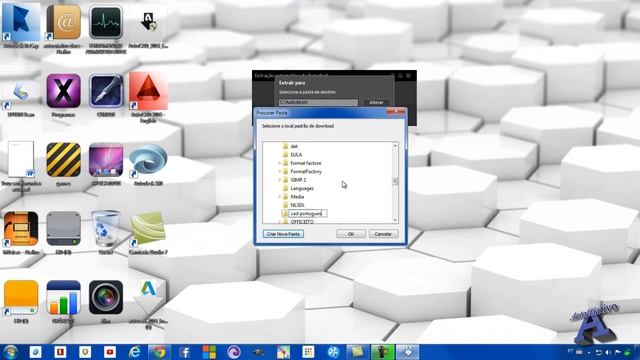640x360 pixels.
Task: Open the red AutoCAD desktop shortcut
Action: pos(148,91)
